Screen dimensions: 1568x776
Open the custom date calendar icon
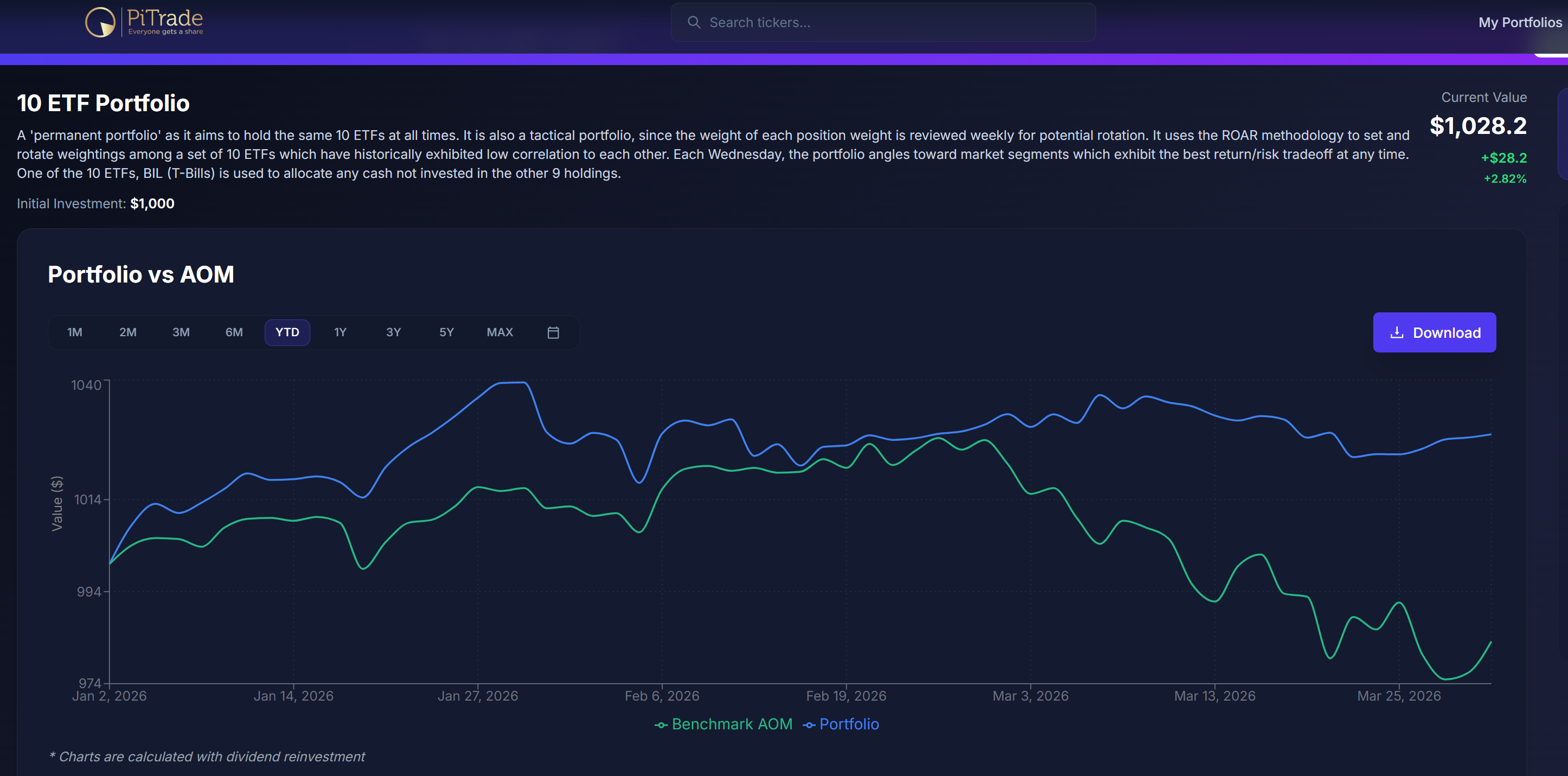click(553, 332)
